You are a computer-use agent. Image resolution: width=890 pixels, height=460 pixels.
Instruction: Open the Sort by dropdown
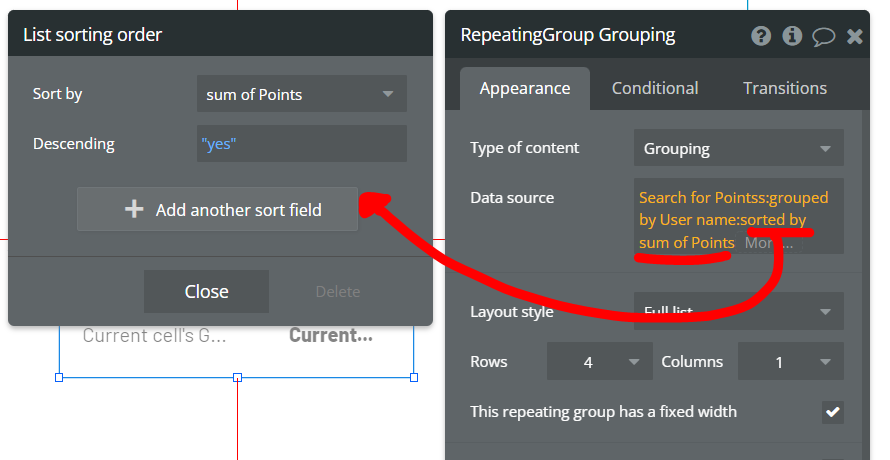tap(301, 94)
